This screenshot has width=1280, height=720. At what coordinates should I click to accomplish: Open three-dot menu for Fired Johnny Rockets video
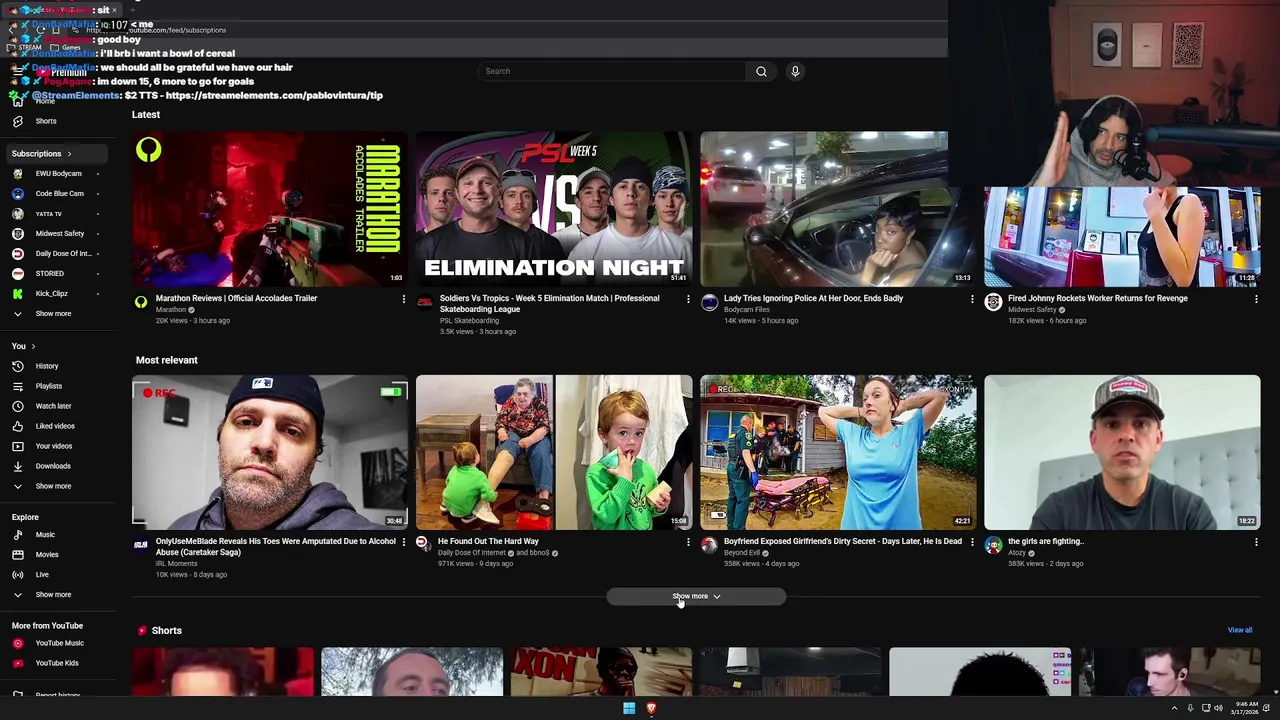coord(1256,299)
